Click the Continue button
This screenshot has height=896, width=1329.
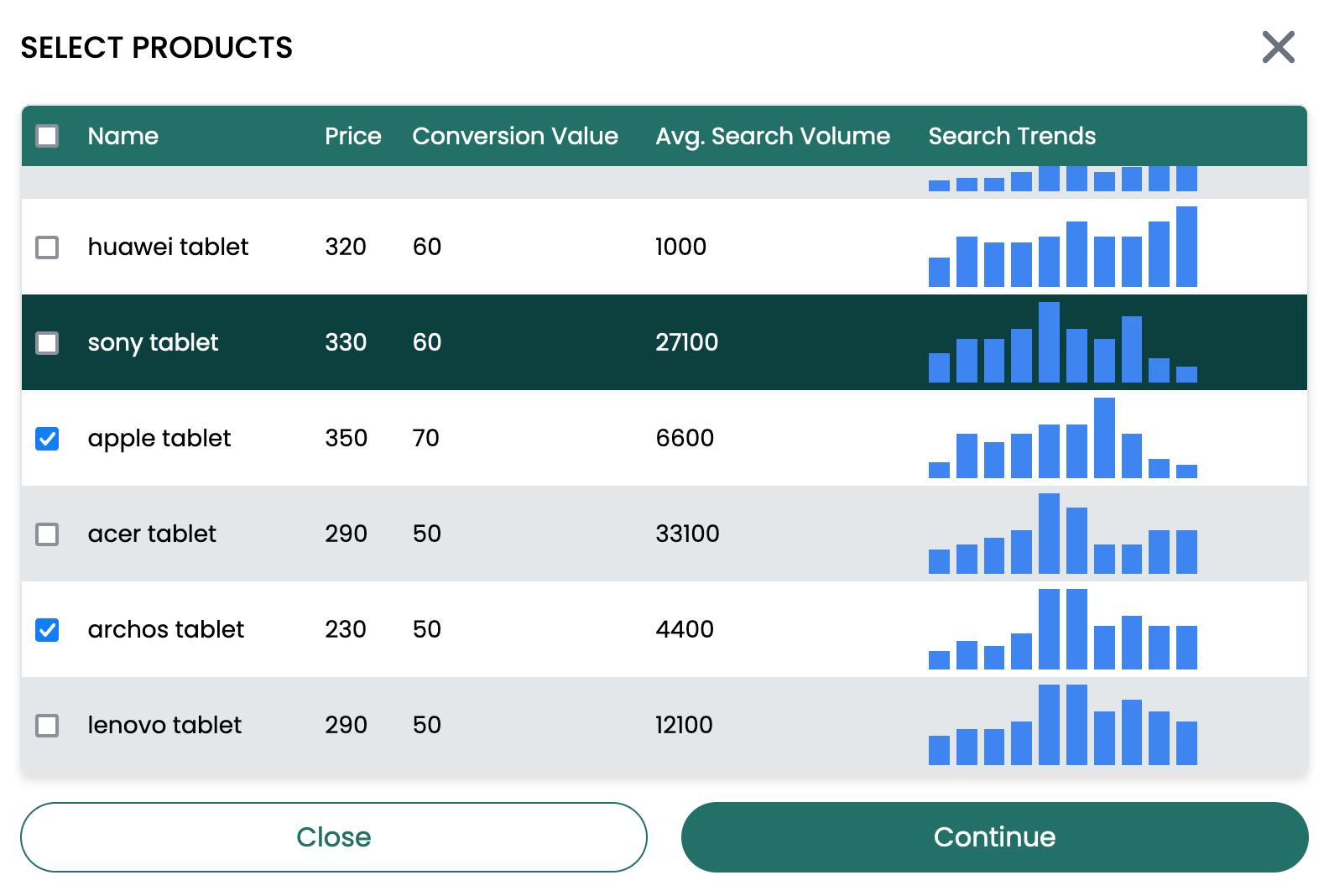[994, 837]
